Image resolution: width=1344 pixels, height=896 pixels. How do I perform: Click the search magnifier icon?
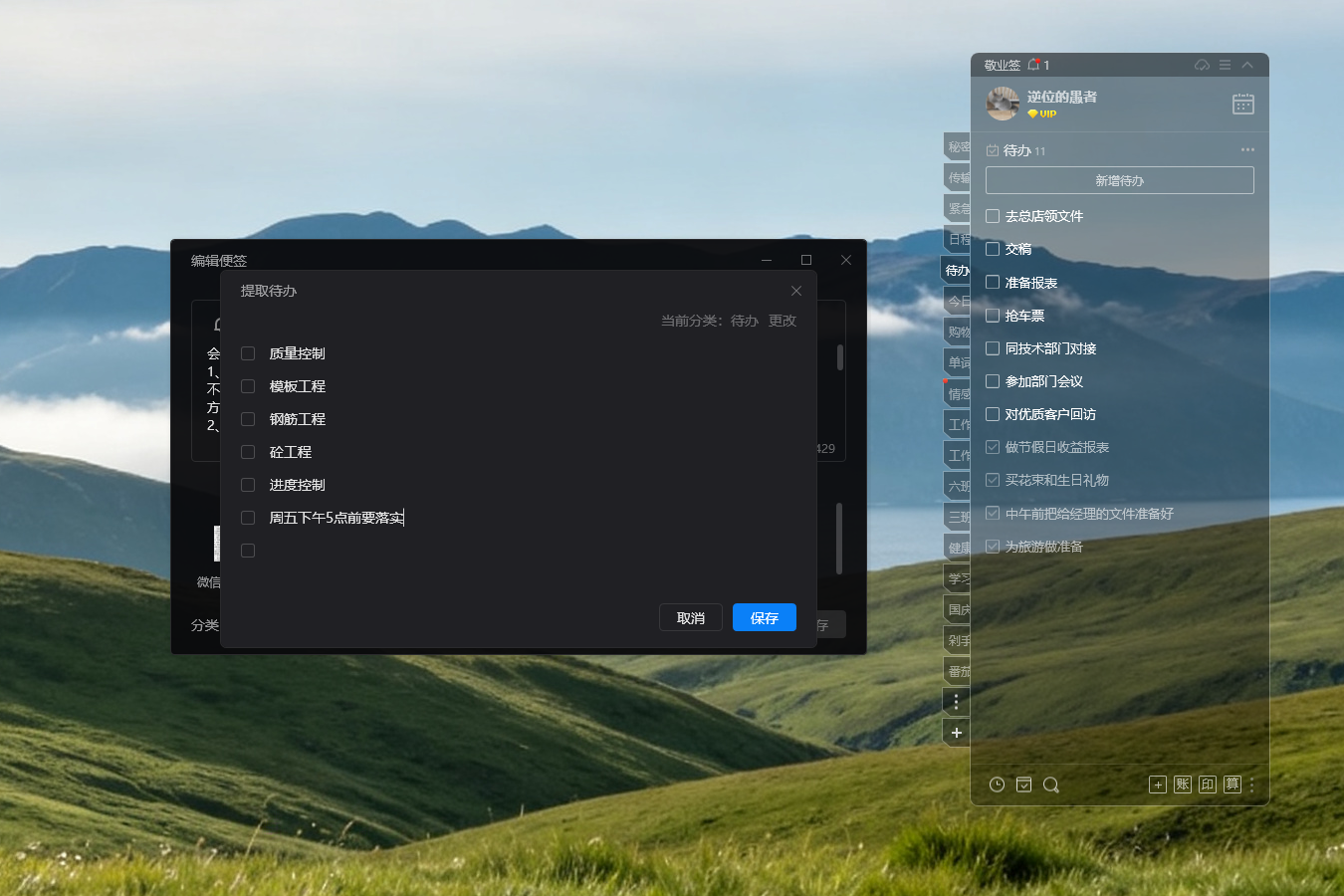1050,784
